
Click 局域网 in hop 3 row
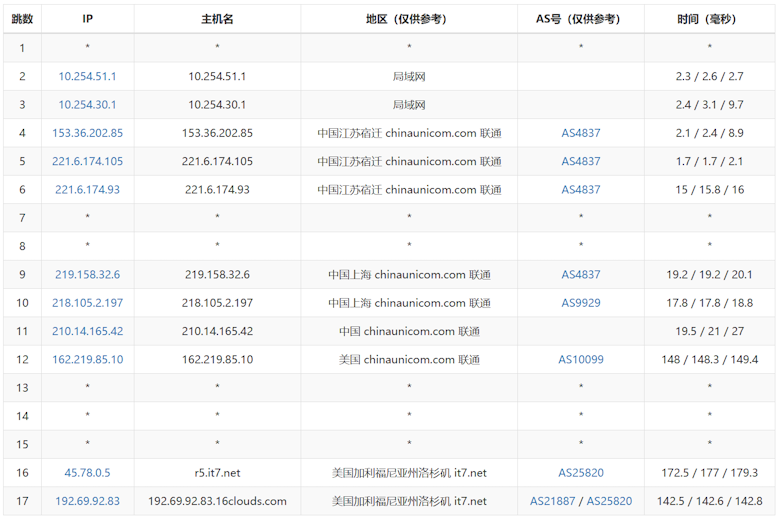coord(409,104)
